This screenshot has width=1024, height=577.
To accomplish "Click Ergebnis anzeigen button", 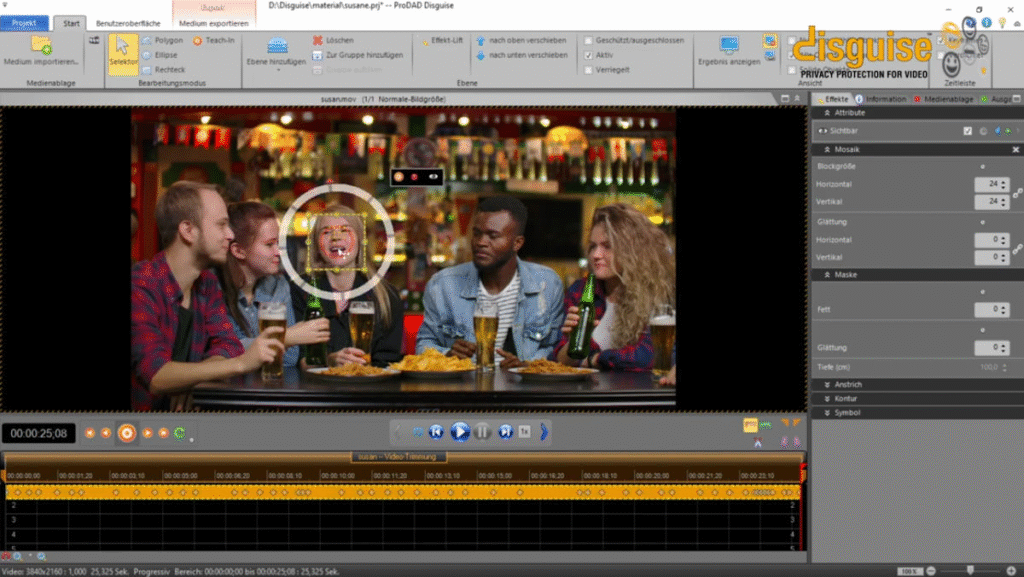I will click(730, 50).
